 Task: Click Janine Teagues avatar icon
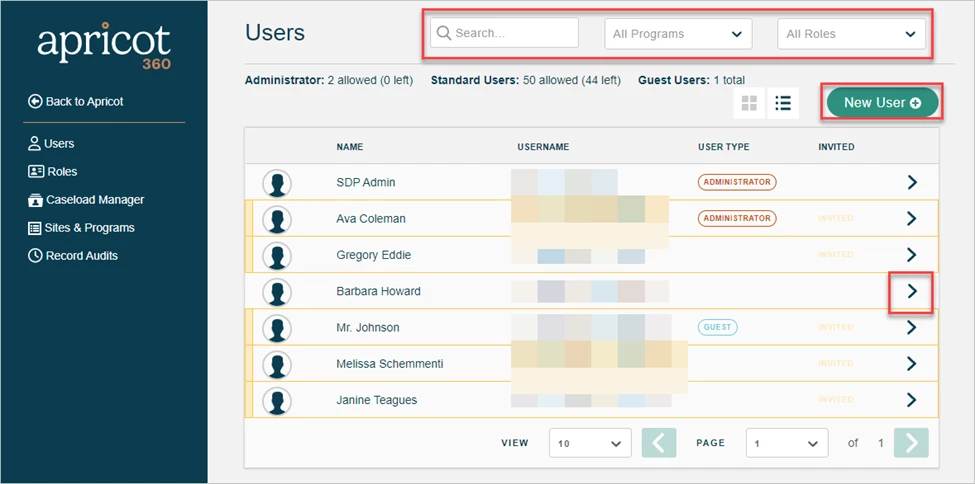click(x=277, y=401)
